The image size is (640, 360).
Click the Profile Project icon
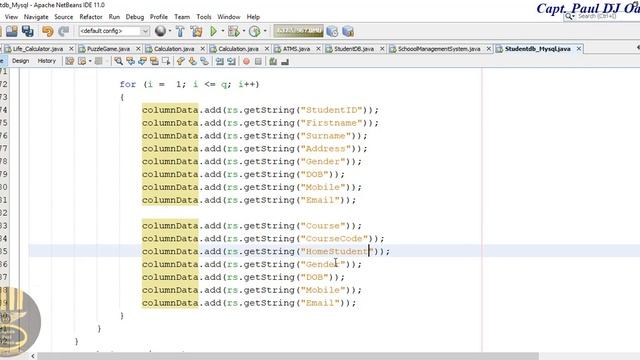coord(255,31)
